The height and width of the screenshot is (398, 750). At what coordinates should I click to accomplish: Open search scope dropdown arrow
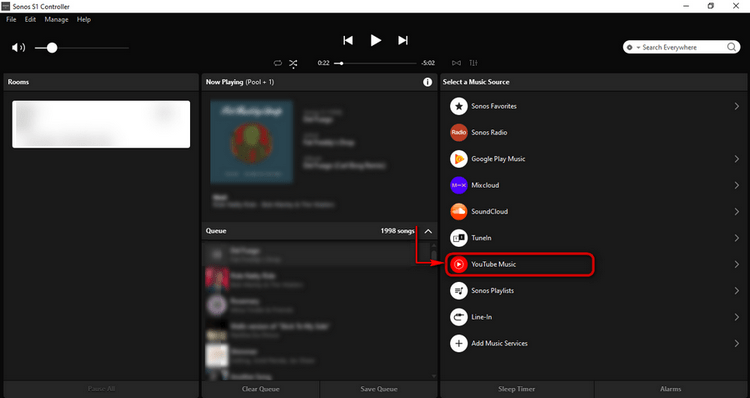coord(638,47)
